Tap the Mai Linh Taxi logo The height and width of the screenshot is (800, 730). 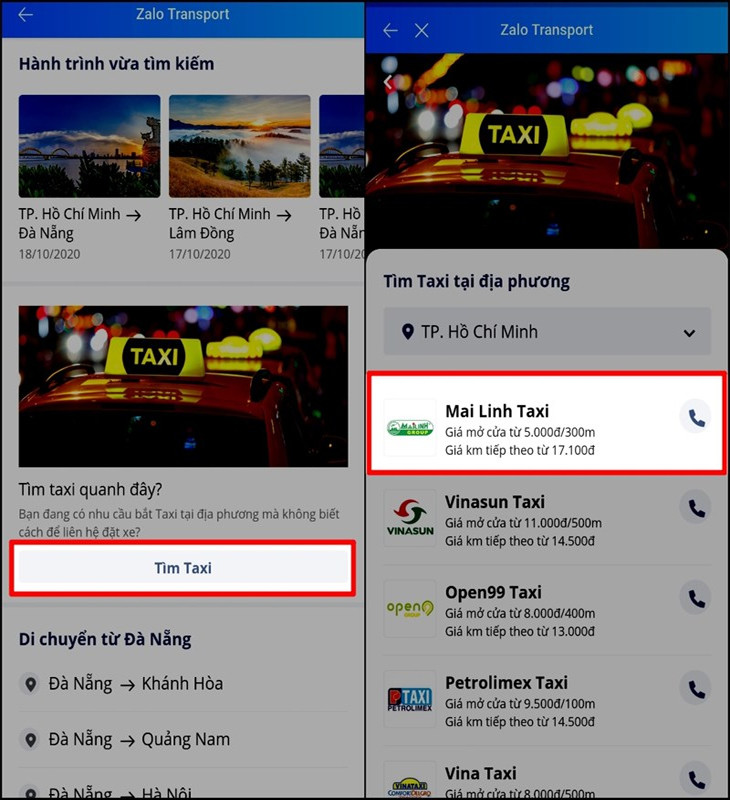coord(410,428)
